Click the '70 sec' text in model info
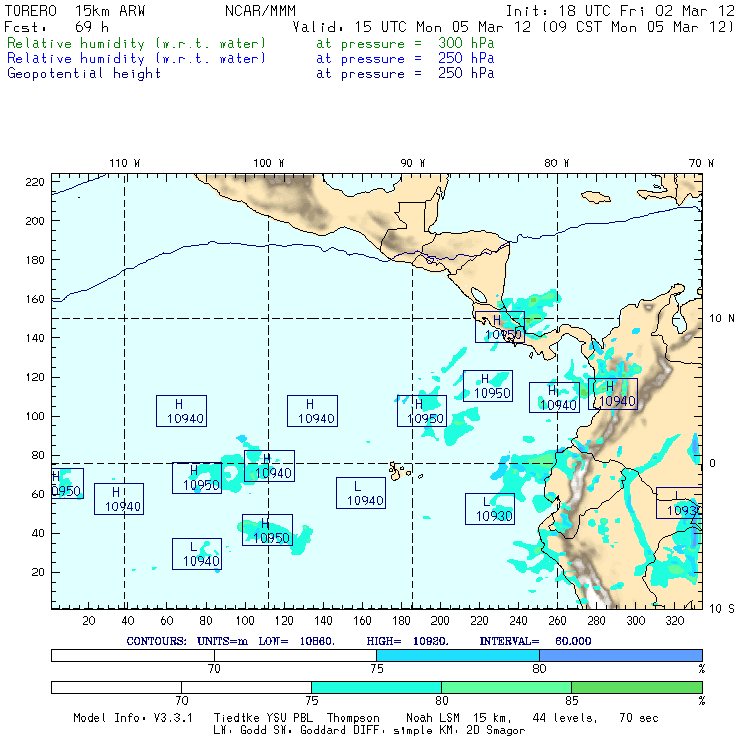740x740 pixels. click(639, 718)
